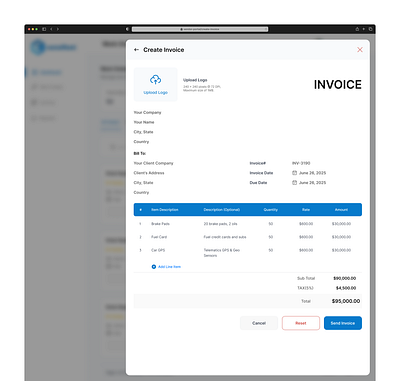The image size is (400, 381).
Task: Edit the Your Client Company field
Action: pos(153,163)
